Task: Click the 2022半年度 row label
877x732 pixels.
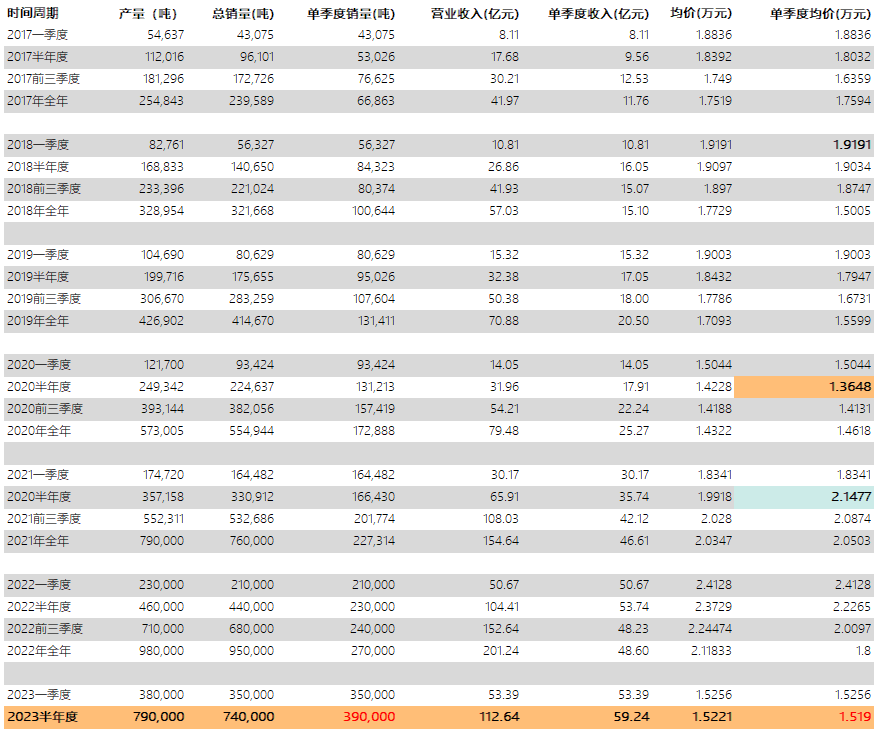Action: pyautogui.click(x=39, y=607)
